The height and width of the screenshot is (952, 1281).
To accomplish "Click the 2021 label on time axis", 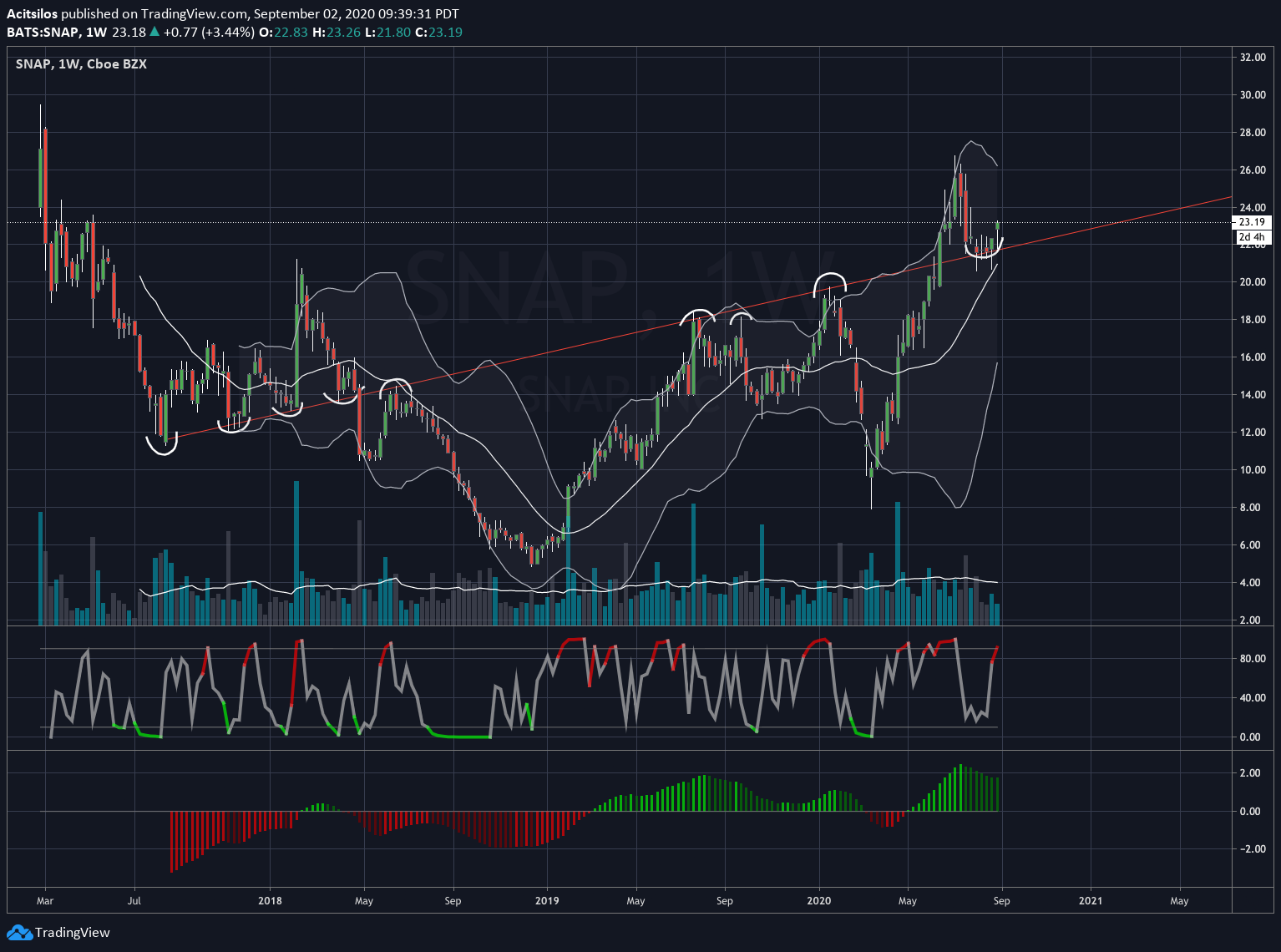I will [1091, 901].
